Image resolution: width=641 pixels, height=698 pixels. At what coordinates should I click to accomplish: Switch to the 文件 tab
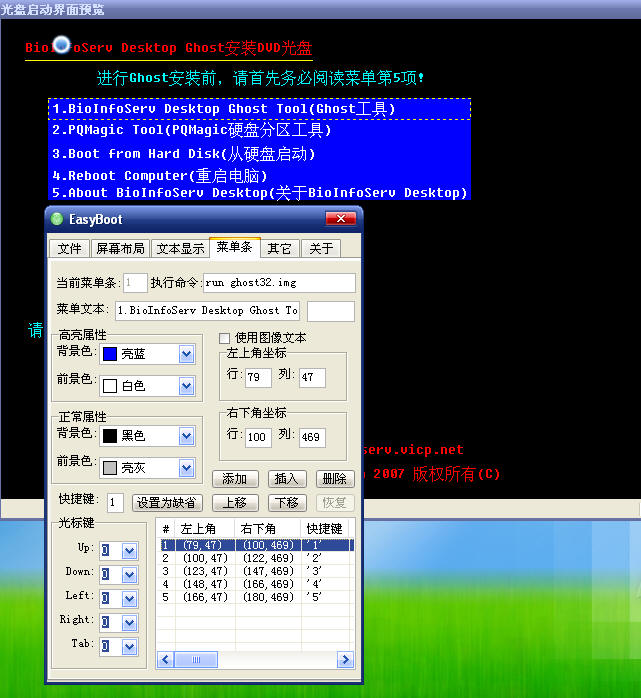pos(69,248)
